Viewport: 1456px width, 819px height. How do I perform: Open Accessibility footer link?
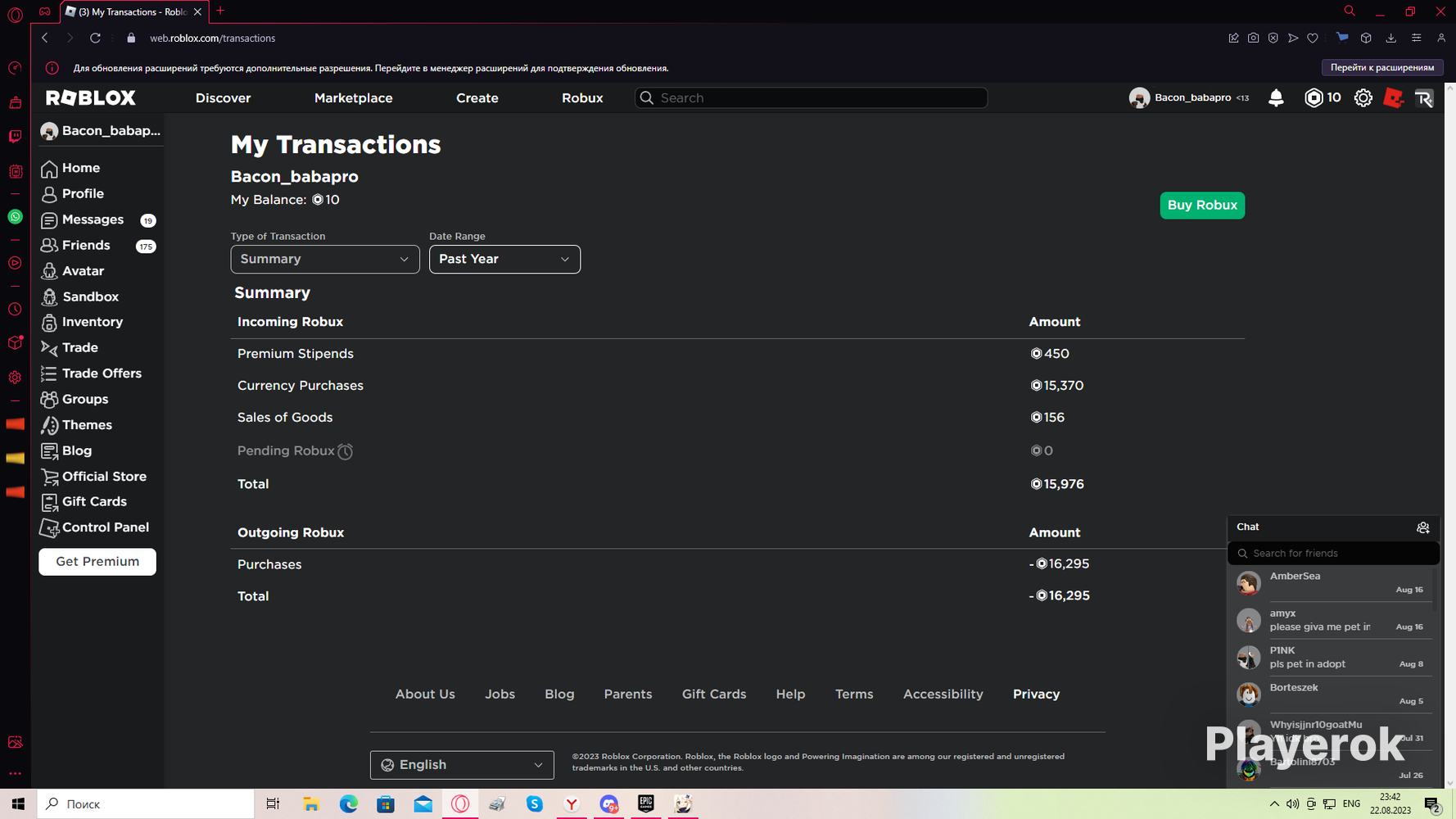[x=943, y=695]
